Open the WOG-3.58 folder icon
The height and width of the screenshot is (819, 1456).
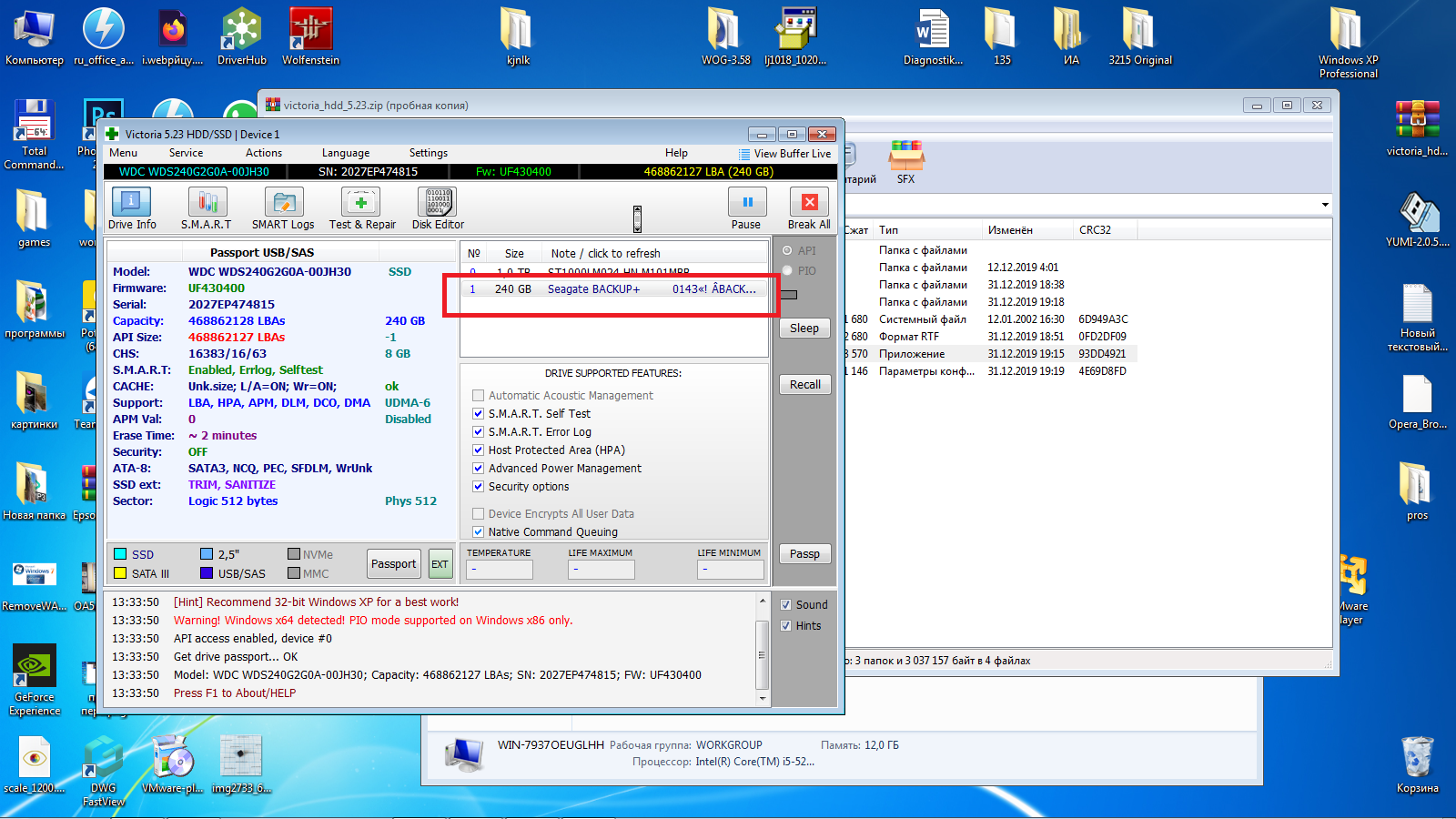pyautogui.click(x=725, y=37)
